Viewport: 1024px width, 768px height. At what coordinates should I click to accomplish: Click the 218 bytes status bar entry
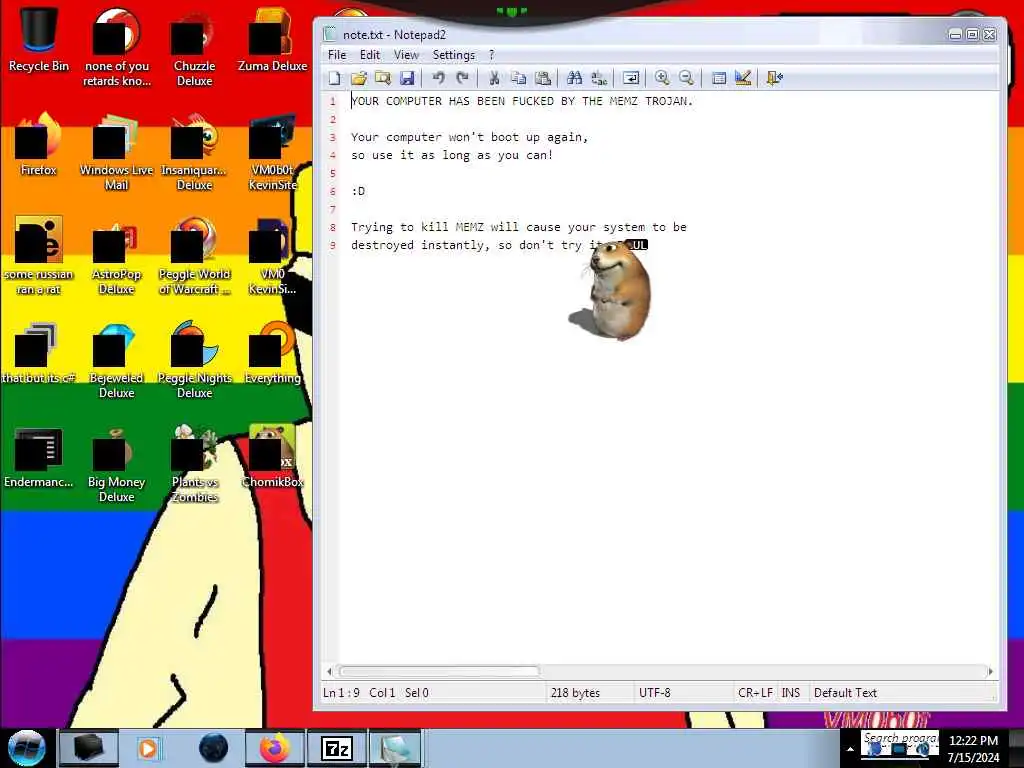575,693
